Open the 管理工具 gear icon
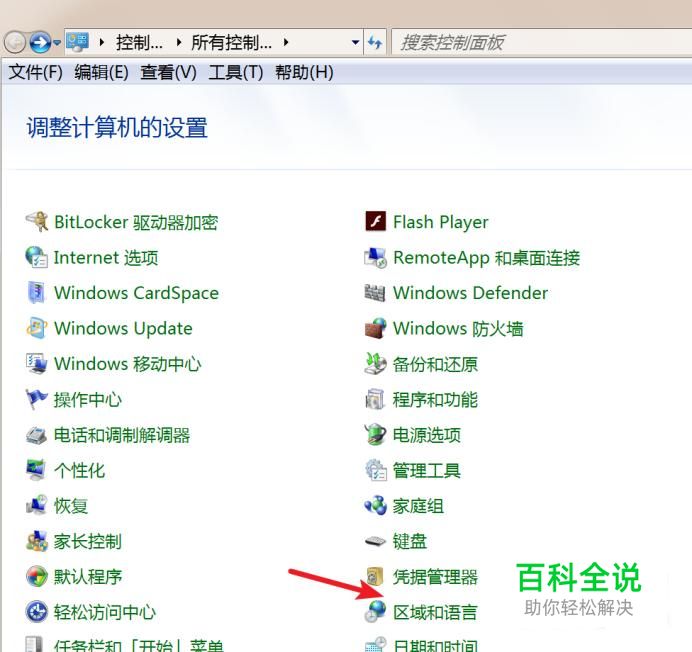The width and height of the screenshot is (692, 652). (x=376, y=470)
